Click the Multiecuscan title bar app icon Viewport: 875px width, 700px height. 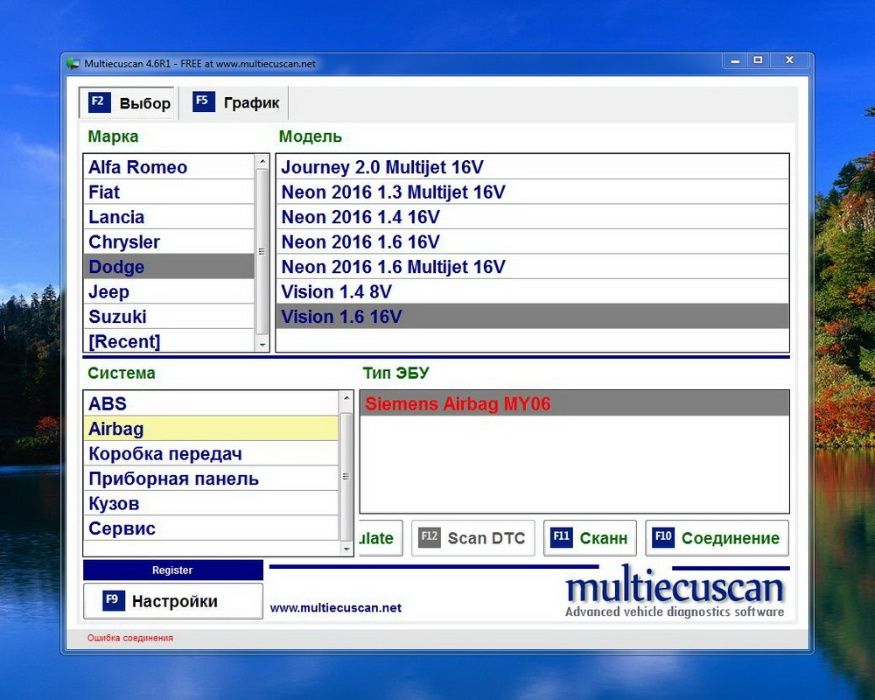73,64
